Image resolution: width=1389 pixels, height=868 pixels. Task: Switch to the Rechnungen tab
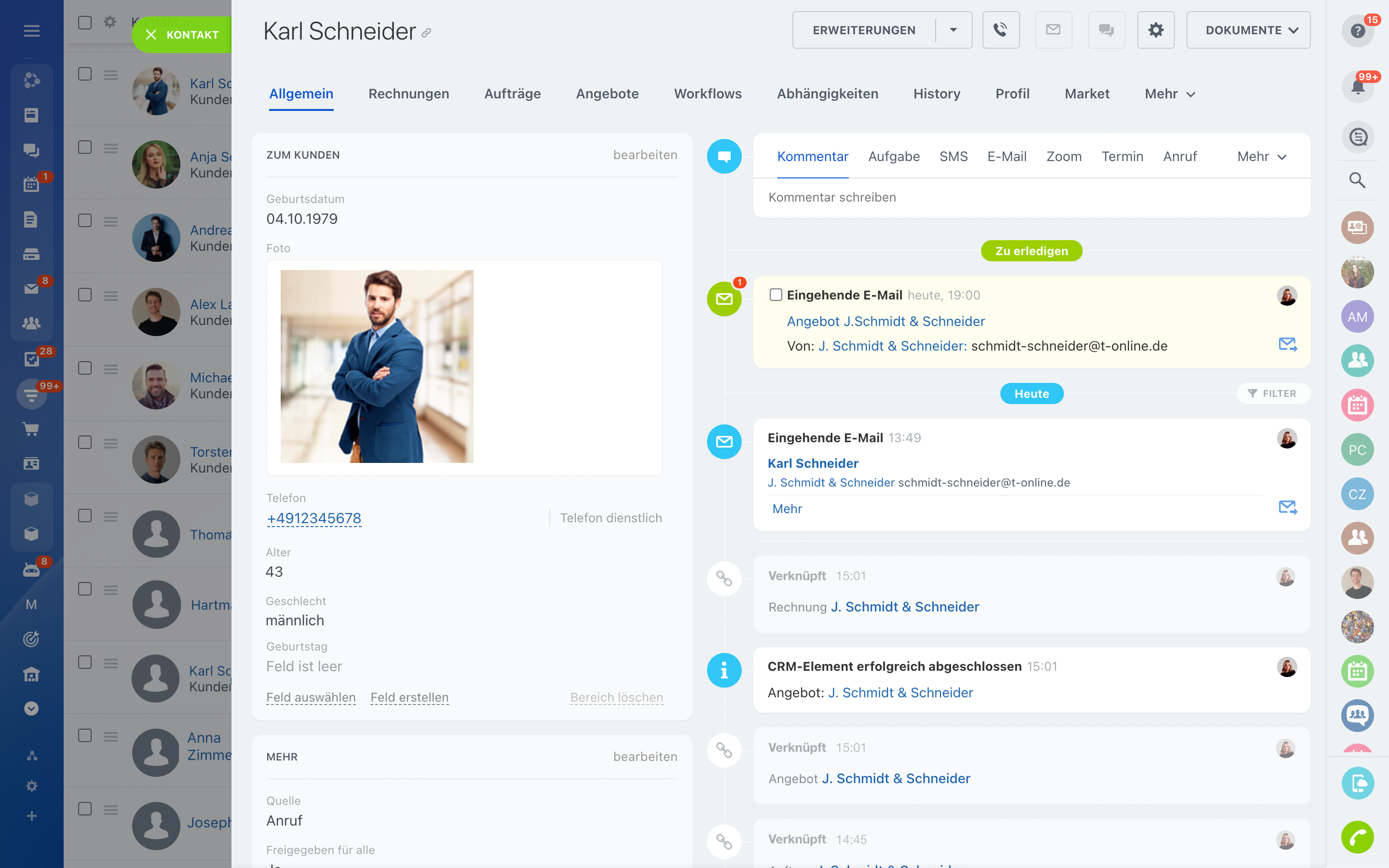pos(409,94)
